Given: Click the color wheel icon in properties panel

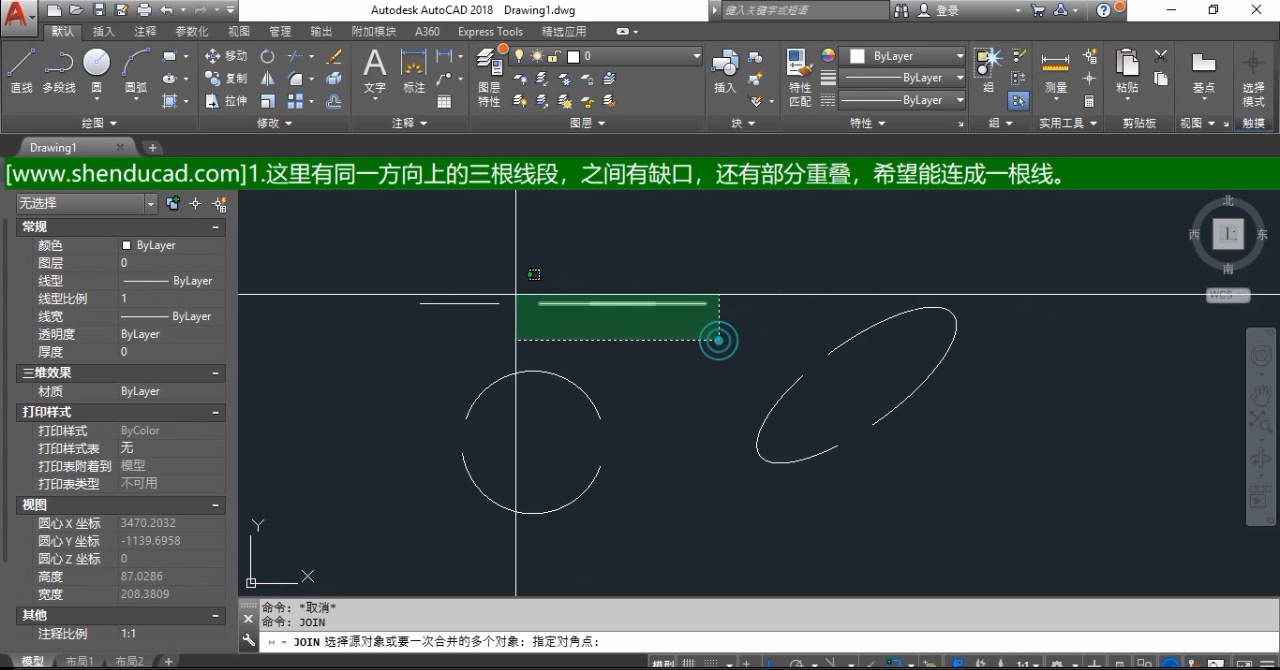Looking at the screenshot, I should 828,56.
